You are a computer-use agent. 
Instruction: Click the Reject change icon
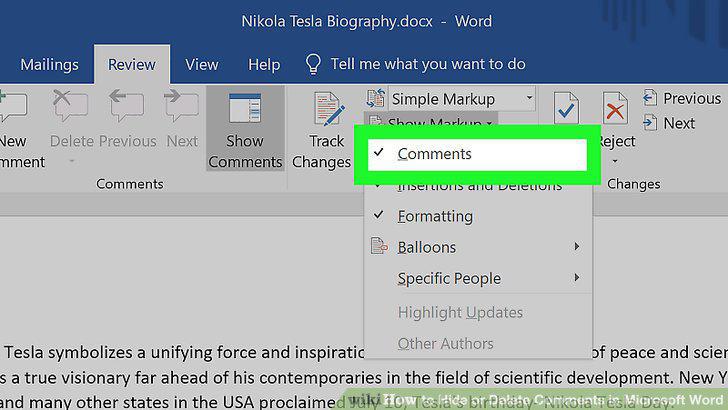coord(615,109)
